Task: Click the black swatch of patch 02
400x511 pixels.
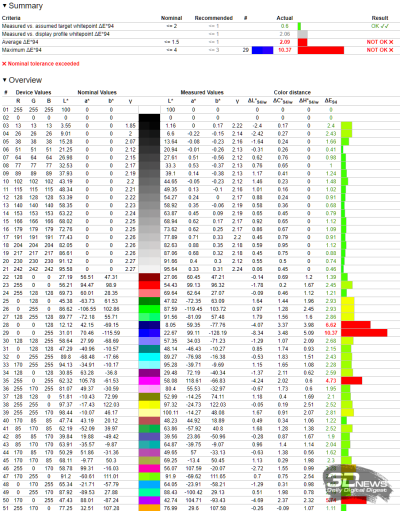Action: point(149,118)
